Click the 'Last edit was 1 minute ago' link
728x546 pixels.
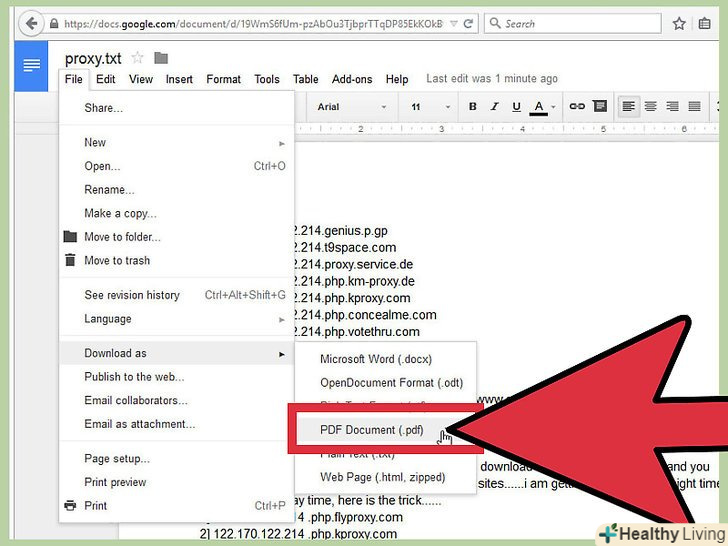click(x=492, y=79)
